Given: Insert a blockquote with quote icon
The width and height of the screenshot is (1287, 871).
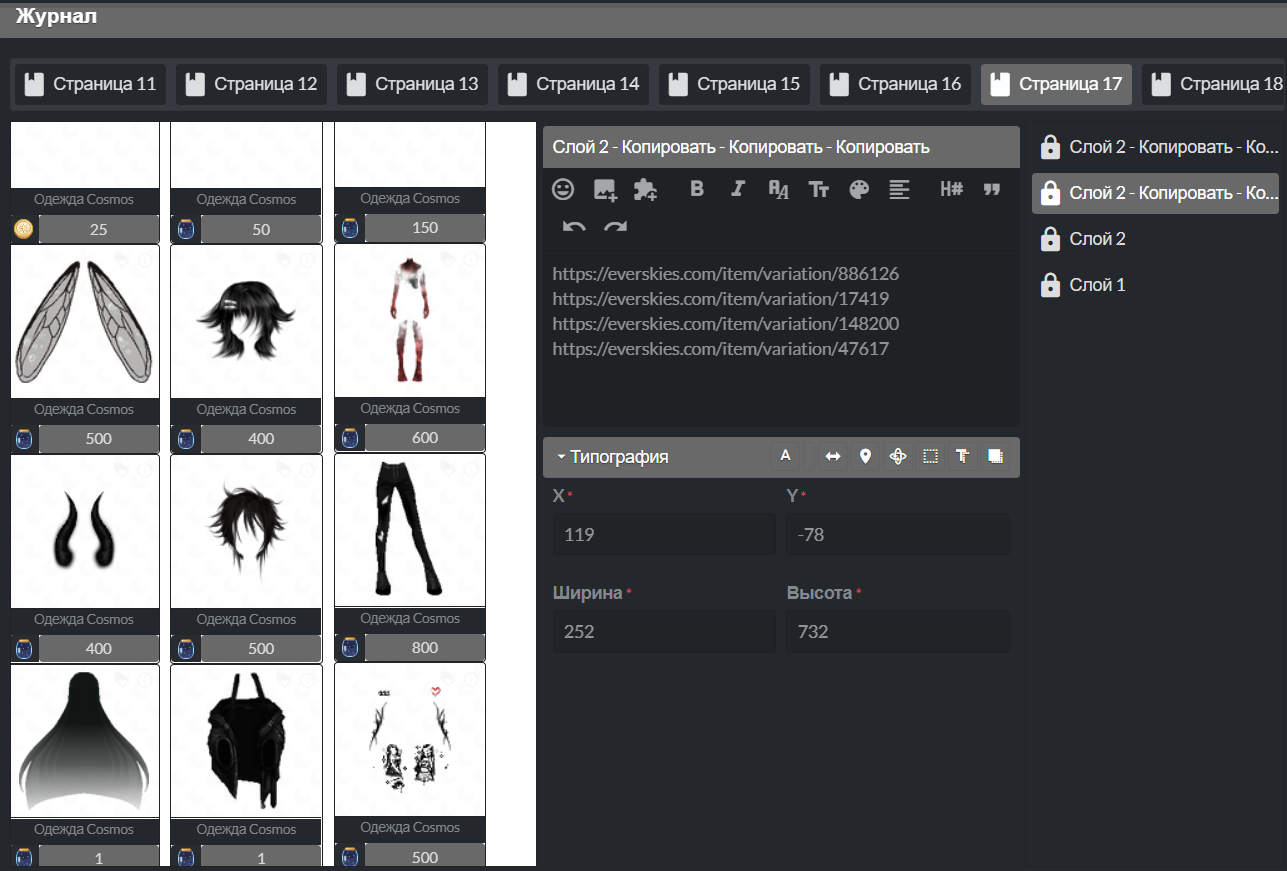Looking at the screenshot, I should [x=992, y=189].
